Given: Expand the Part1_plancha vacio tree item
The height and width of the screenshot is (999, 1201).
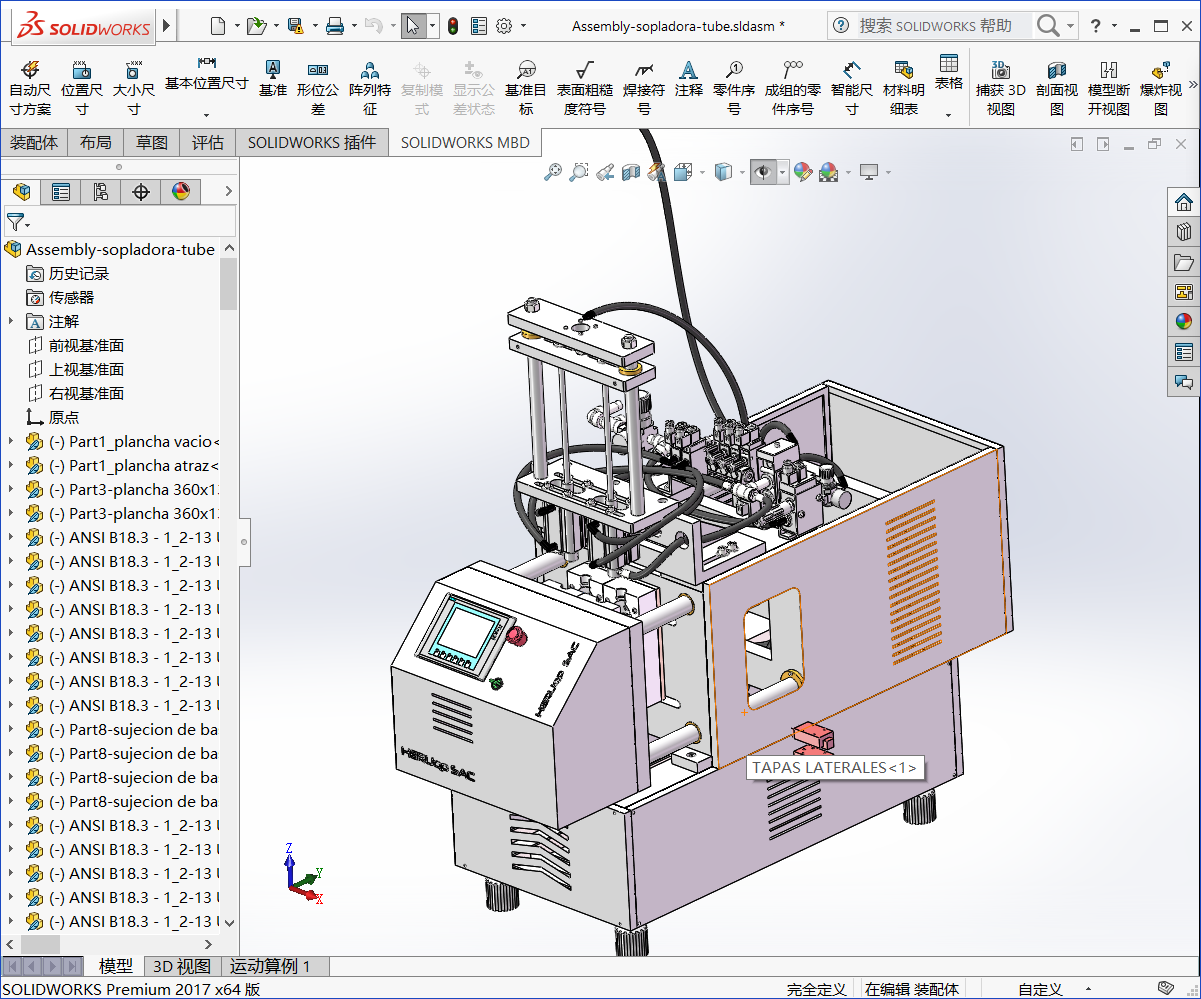Looking at the screenshot, I should tap(10, 441).
